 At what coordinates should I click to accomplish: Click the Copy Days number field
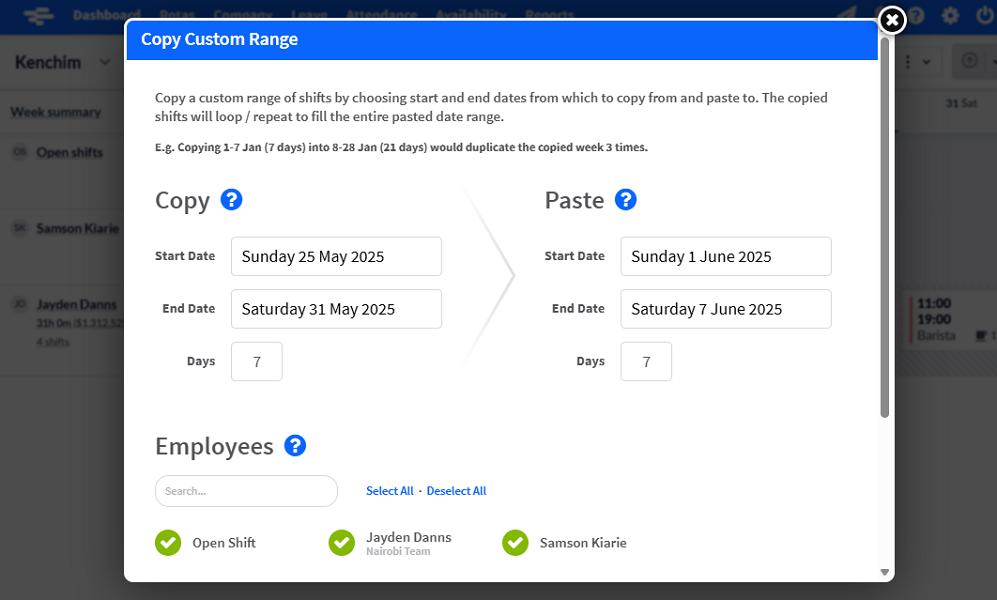coord(256,362)
